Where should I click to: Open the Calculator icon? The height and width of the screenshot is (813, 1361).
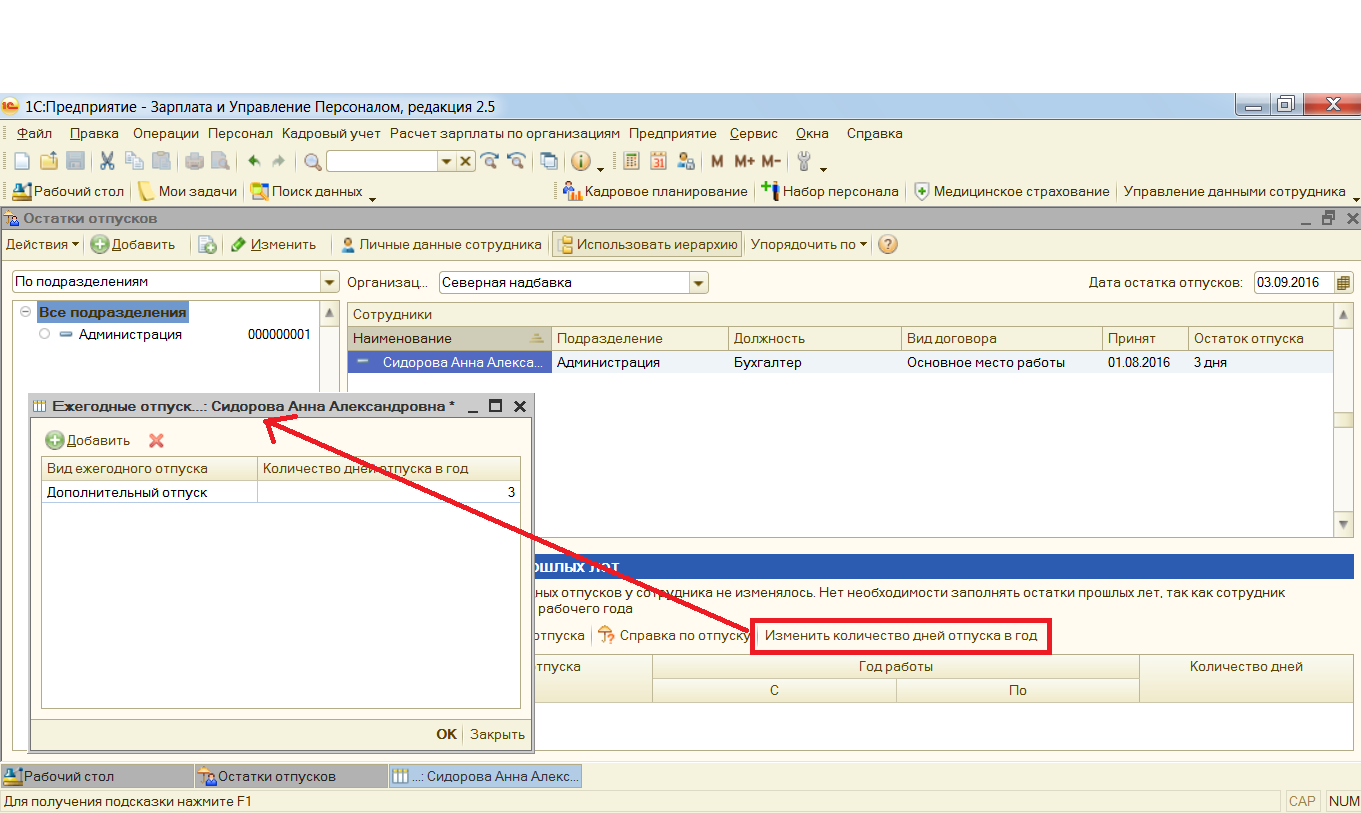tap(631, 161)
